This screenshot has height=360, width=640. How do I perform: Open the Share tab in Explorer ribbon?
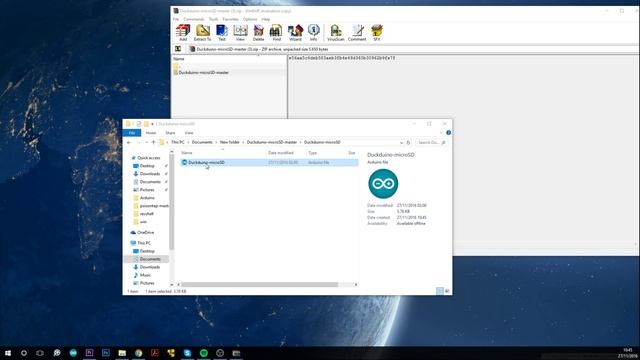[170, 133]
